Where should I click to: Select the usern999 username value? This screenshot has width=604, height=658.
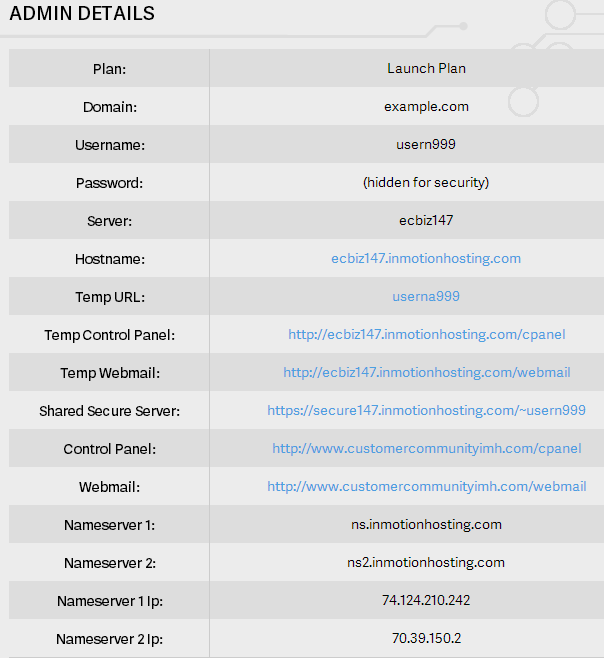(x=426, y=144)
